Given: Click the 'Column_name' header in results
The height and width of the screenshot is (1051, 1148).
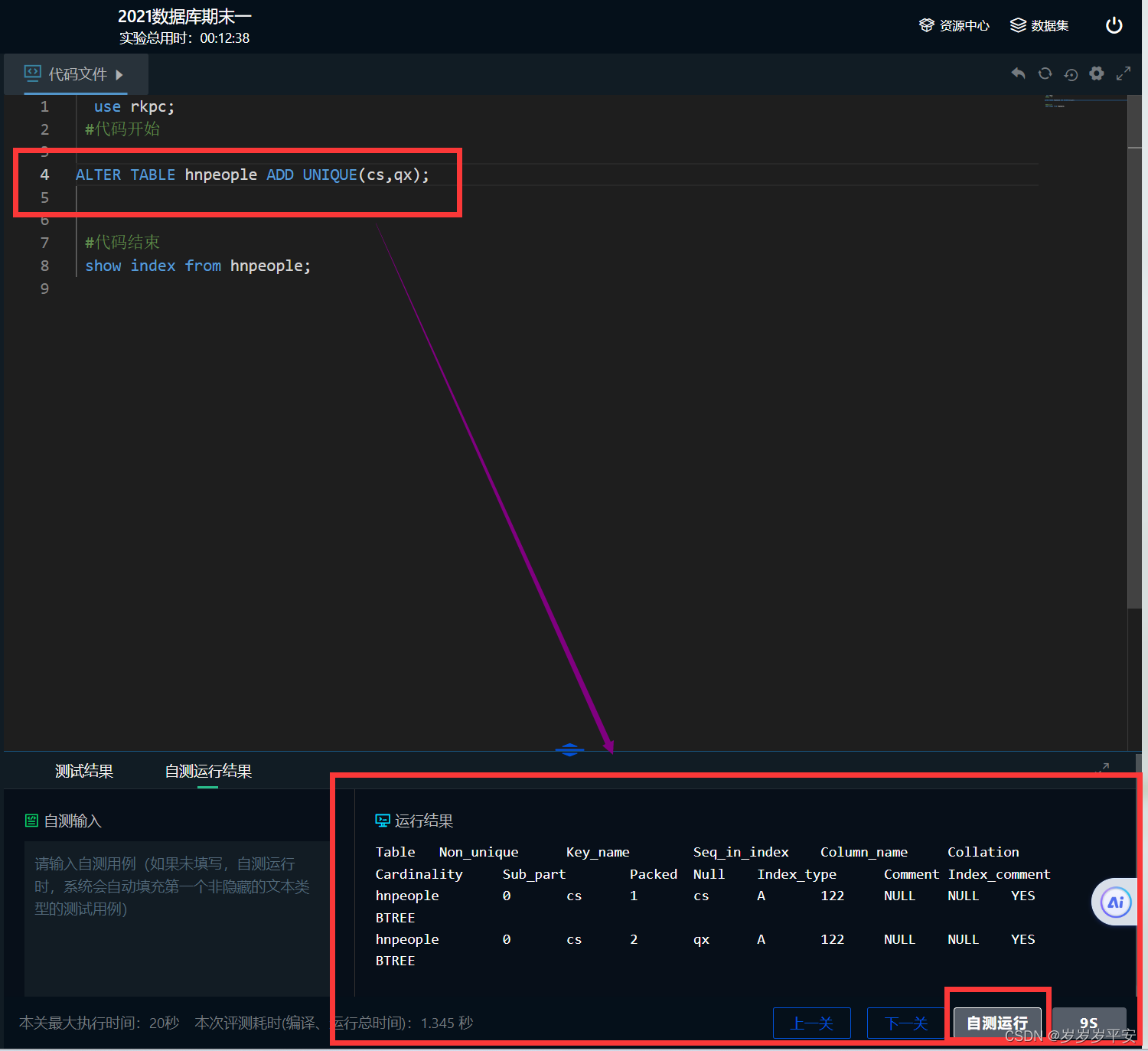Looking at the screenshot, I should click(x=864, y=852).
